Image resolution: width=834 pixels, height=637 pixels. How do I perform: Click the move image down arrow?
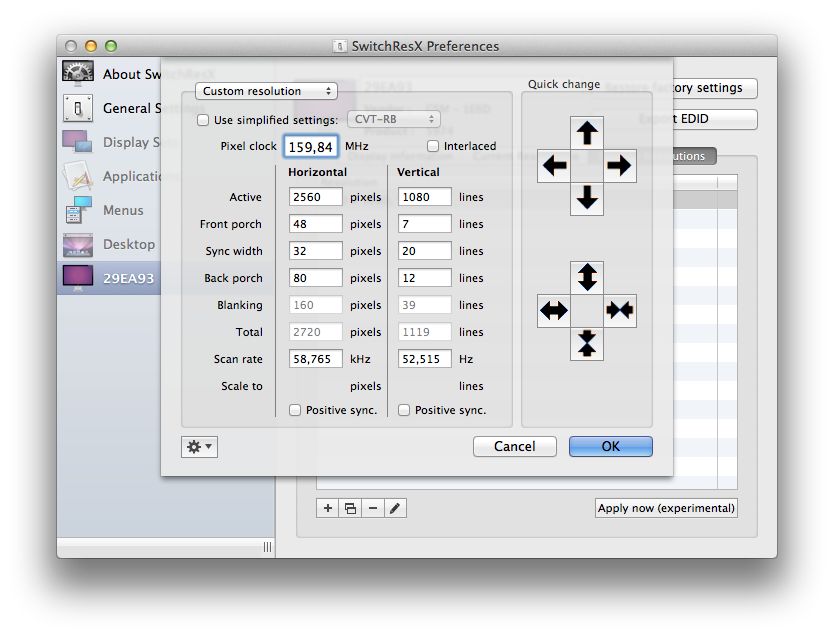tap(587, 198)
